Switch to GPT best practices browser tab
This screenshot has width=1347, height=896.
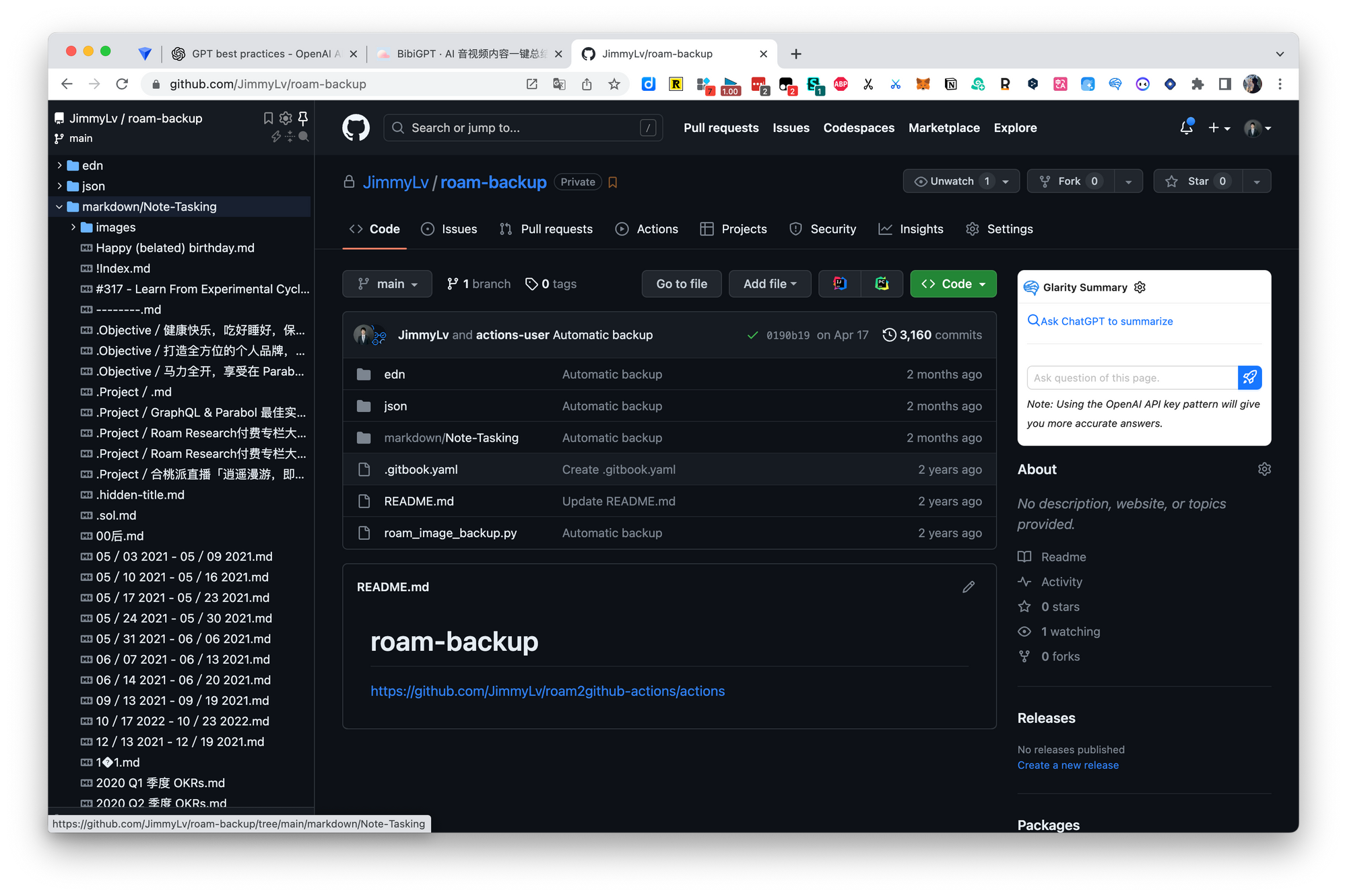pyautogui.click(x=264, y=54)
